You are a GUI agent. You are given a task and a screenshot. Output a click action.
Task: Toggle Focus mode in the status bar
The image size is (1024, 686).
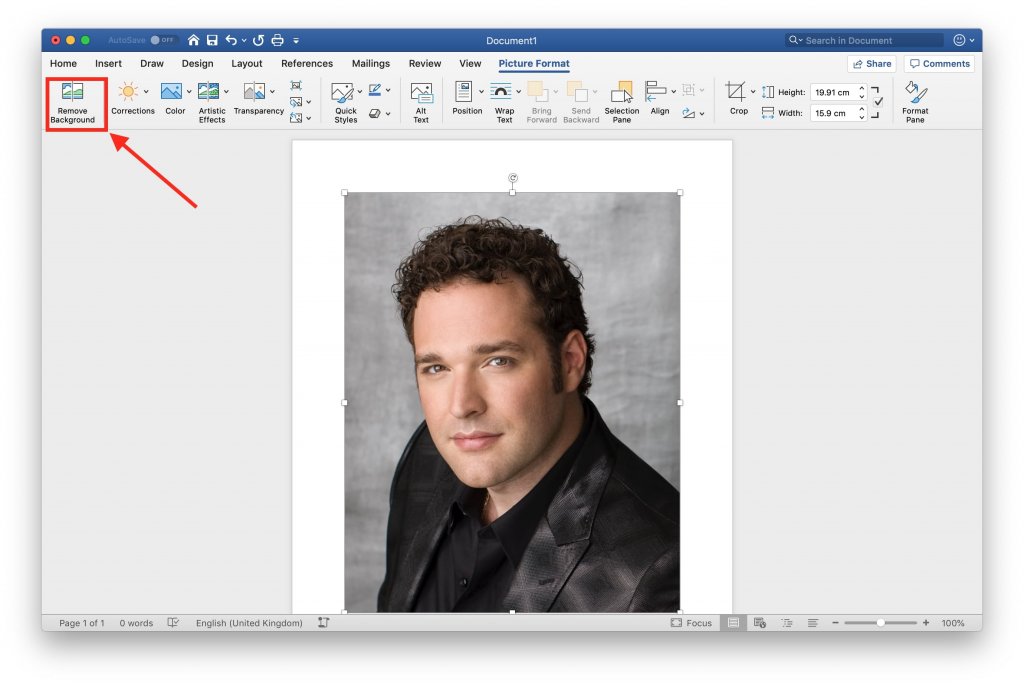692,622
